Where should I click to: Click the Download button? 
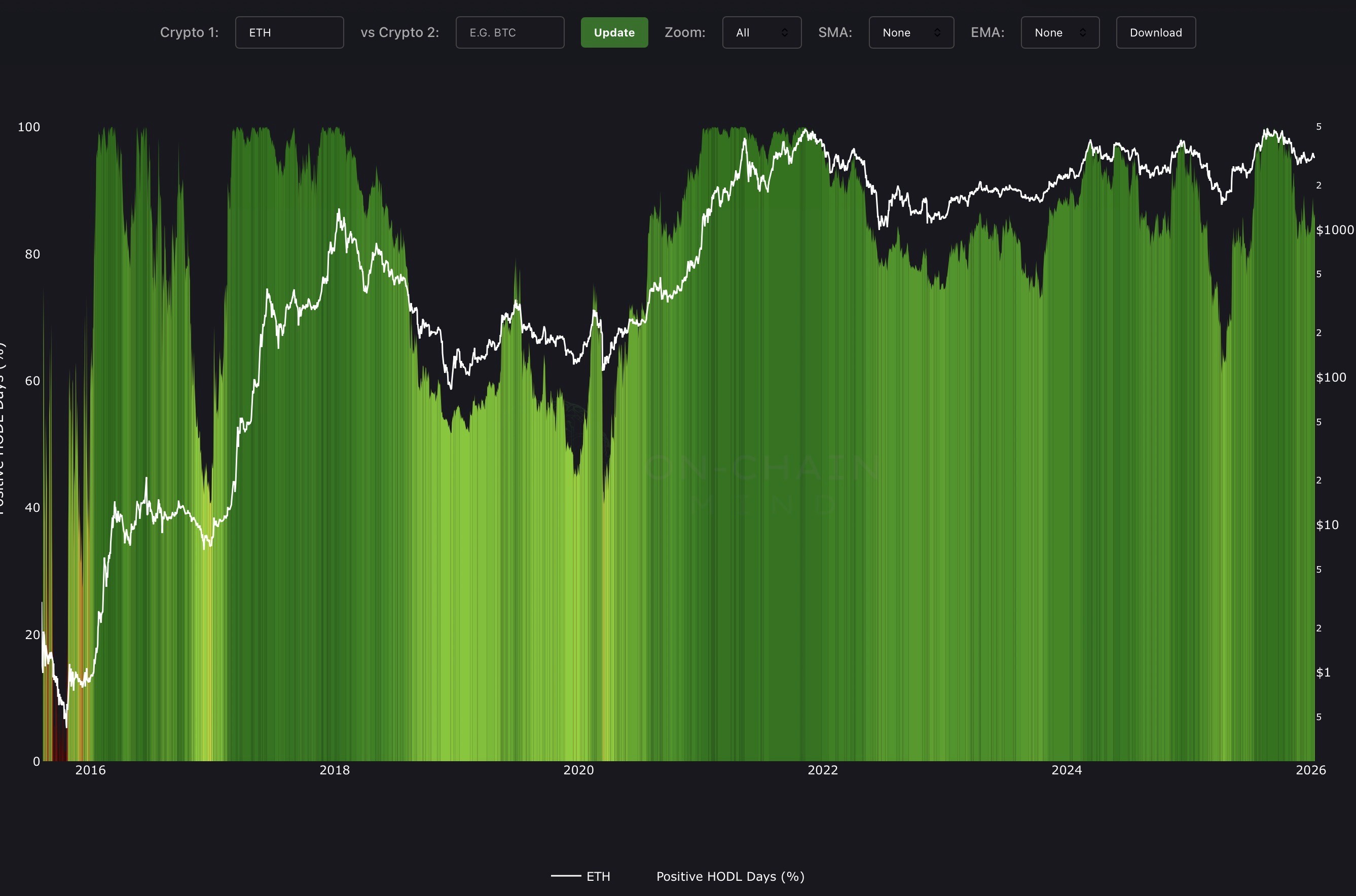[1155, 32]
